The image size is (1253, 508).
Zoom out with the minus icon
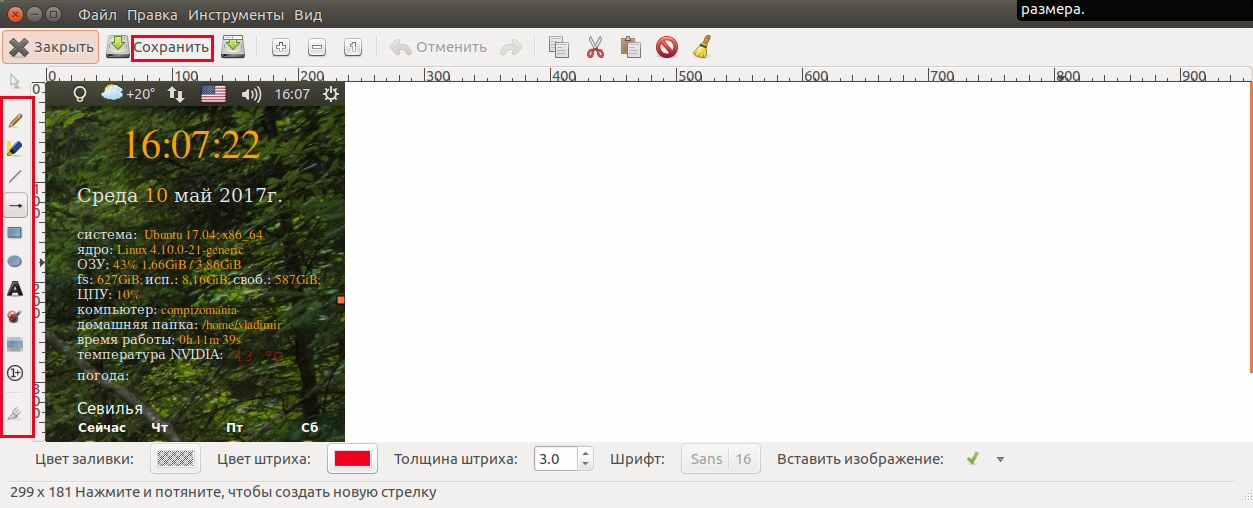click(x=317, y=47)
